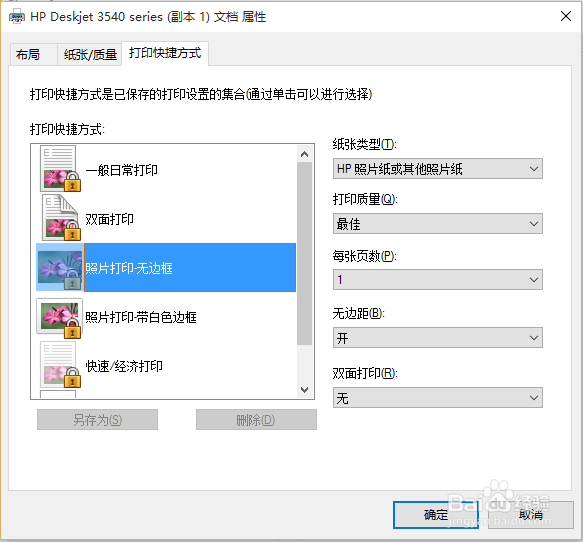The height and width of the screenshot is (542, 583).
Task: Select the 一般日常打印 shortcut icon
Action: (x=60, y=168)
